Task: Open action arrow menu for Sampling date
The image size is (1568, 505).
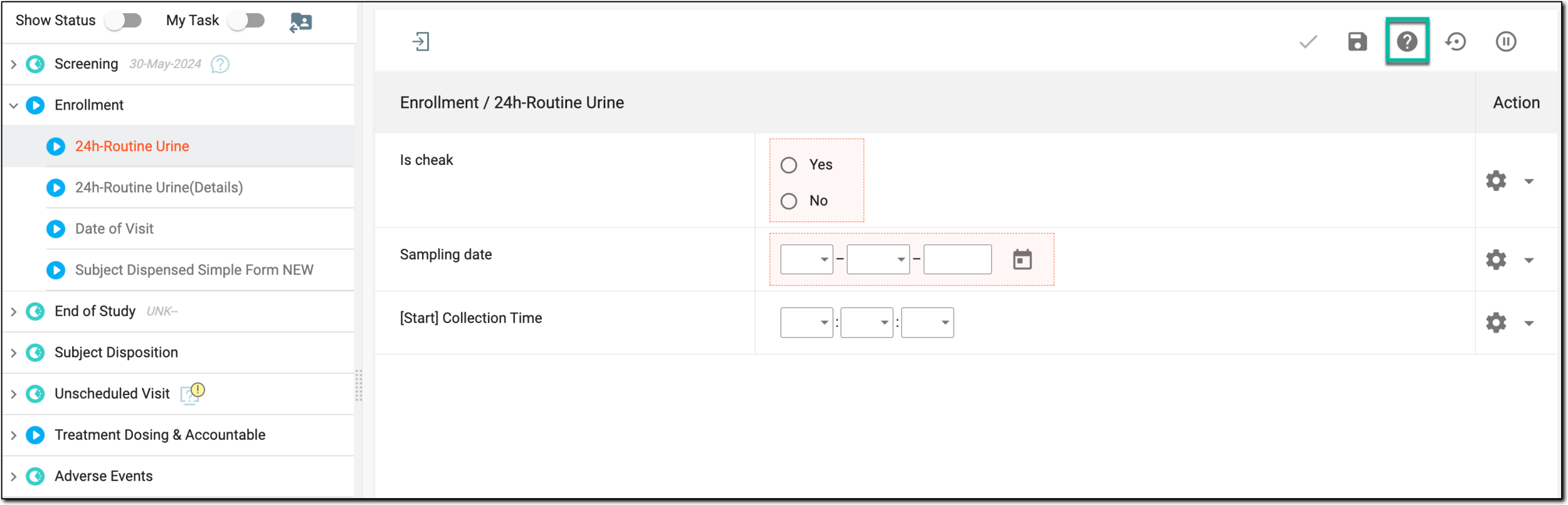Action: tap(1529, 260)
